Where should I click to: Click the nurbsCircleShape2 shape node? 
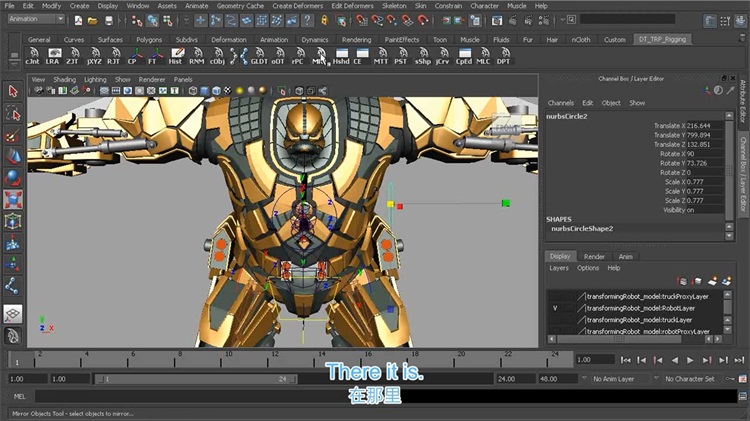pyautogui.click(x=582, y=229)
